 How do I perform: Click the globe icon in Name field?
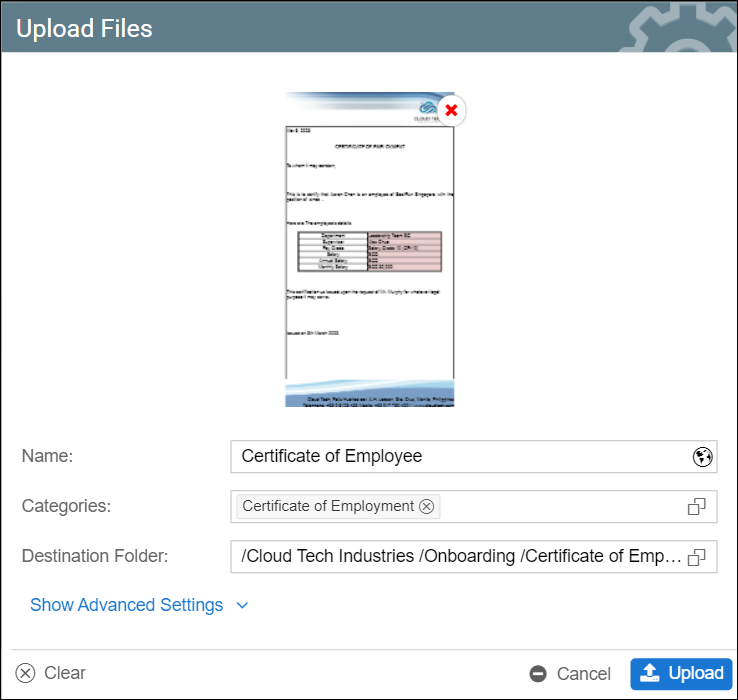pos(702,457)
